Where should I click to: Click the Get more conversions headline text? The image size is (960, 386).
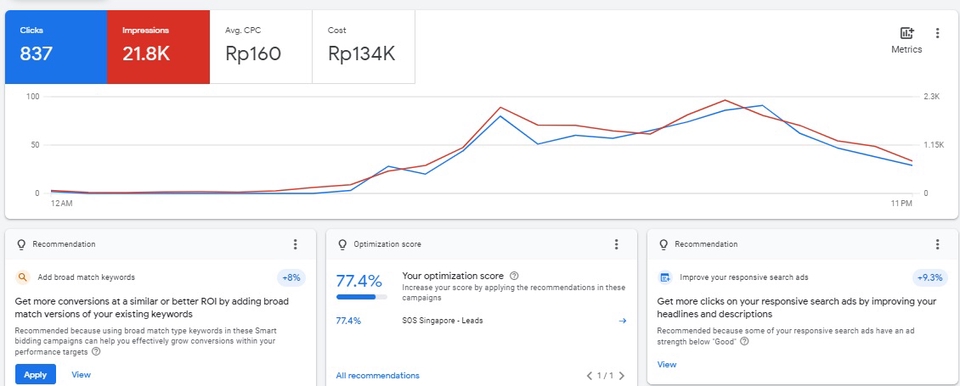152,308
